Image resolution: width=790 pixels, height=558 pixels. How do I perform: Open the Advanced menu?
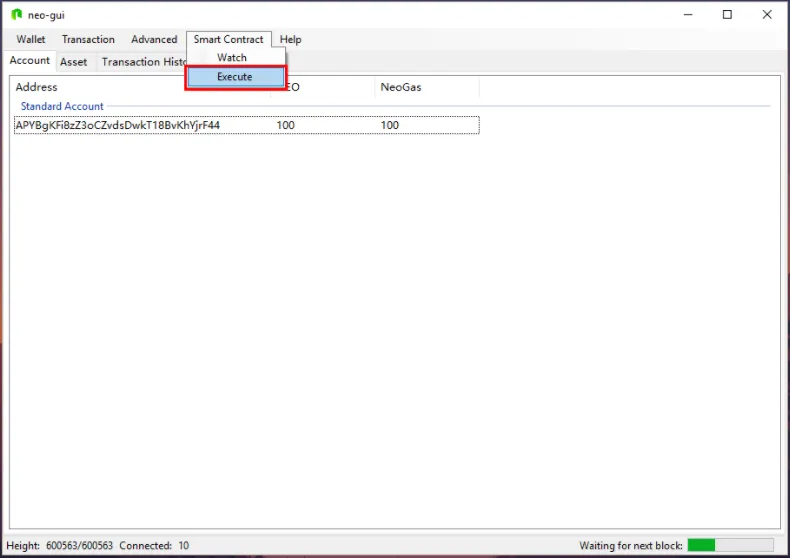pos(154,39)
